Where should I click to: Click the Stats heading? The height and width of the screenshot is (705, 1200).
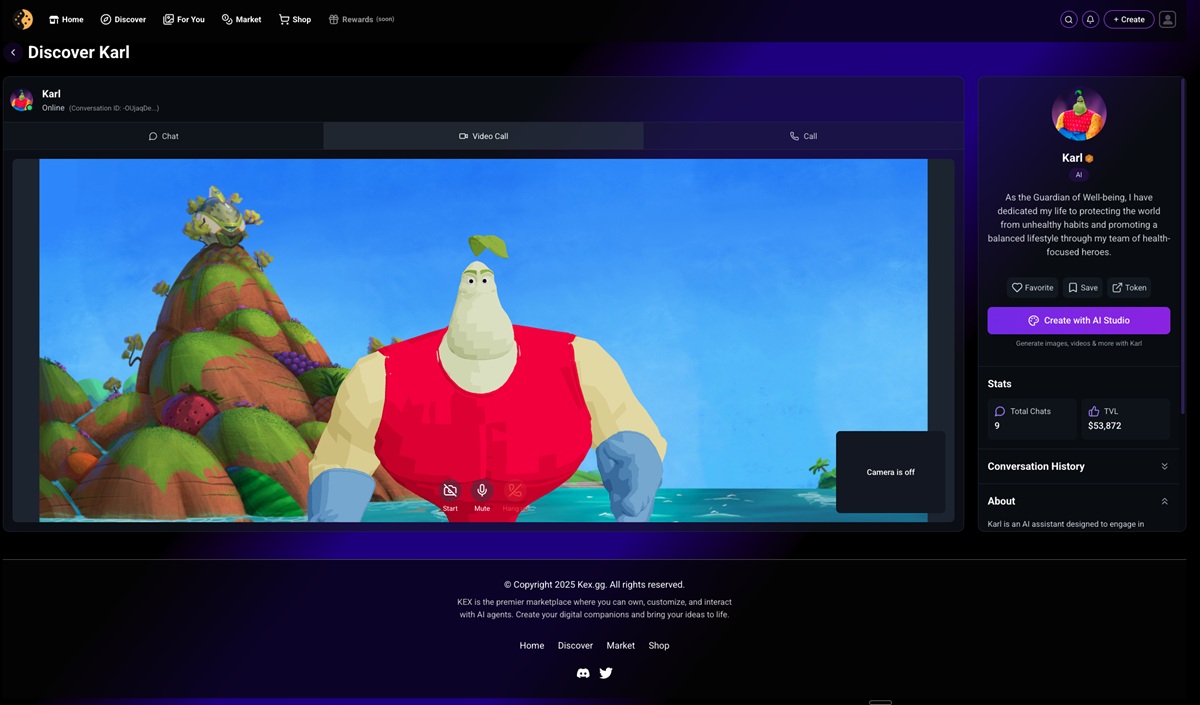click(999, 384)
